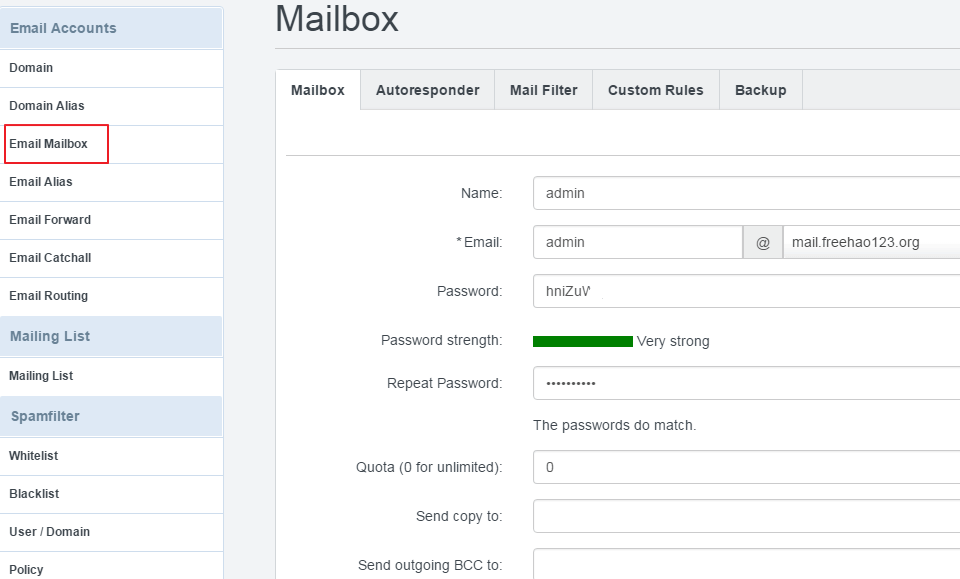The width and height of the screenshot is (960, 579).
Task: Focus the Repeat Password field
Action: [x=746, y=383]
